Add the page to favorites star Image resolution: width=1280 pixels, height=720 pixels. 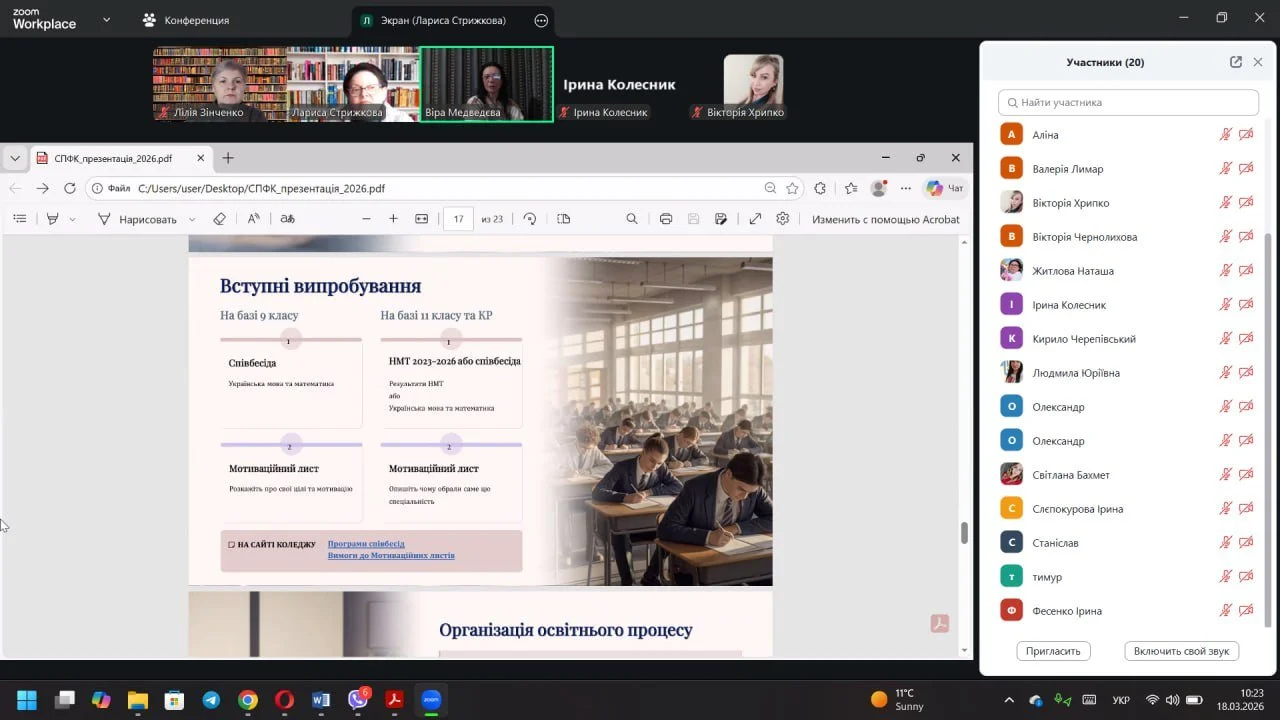tap(792, 188)
